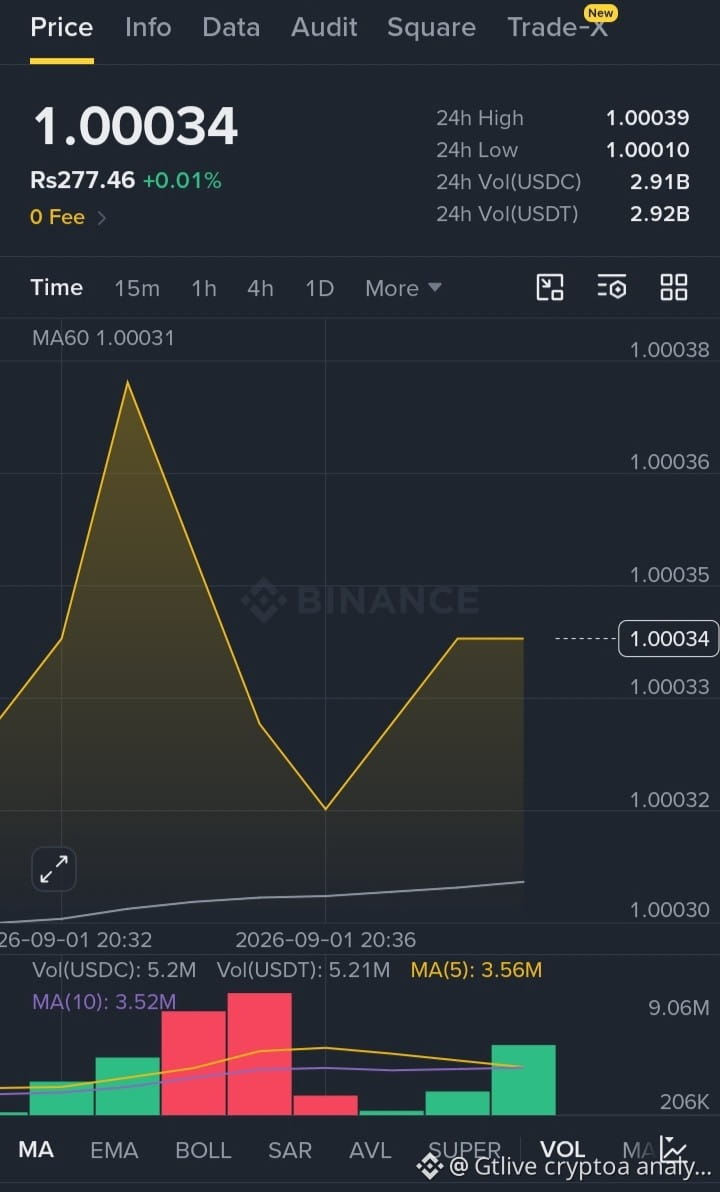
Task: Select the 15m timeframe
Action: 137,288
